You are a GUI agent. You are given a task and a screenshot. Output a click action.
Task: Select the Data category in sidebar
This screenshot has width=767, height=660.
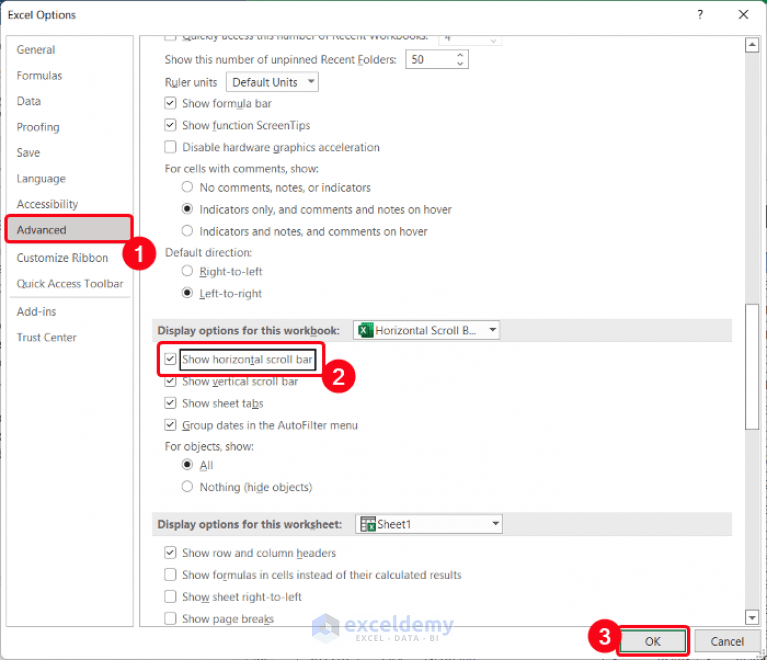pyautogui.click(x=28, y=101)
